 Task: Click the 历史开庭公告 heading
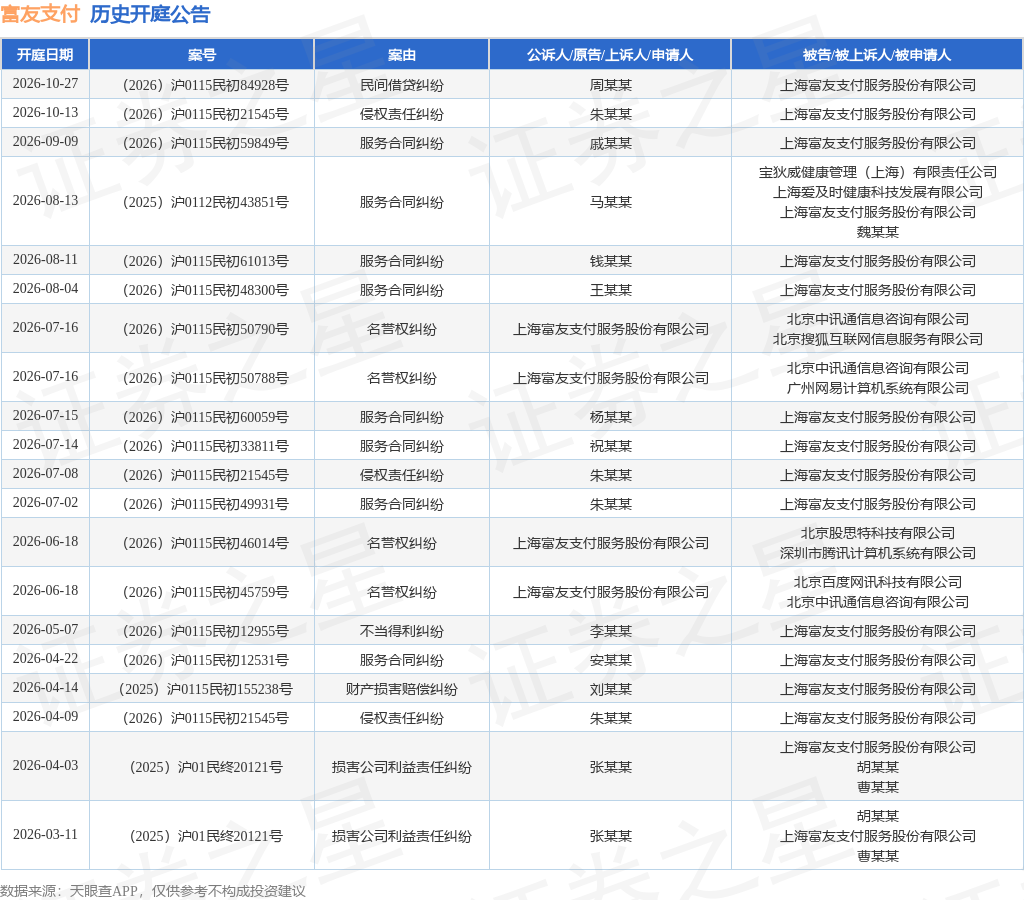pyautogui.click(x=150, y=14)
